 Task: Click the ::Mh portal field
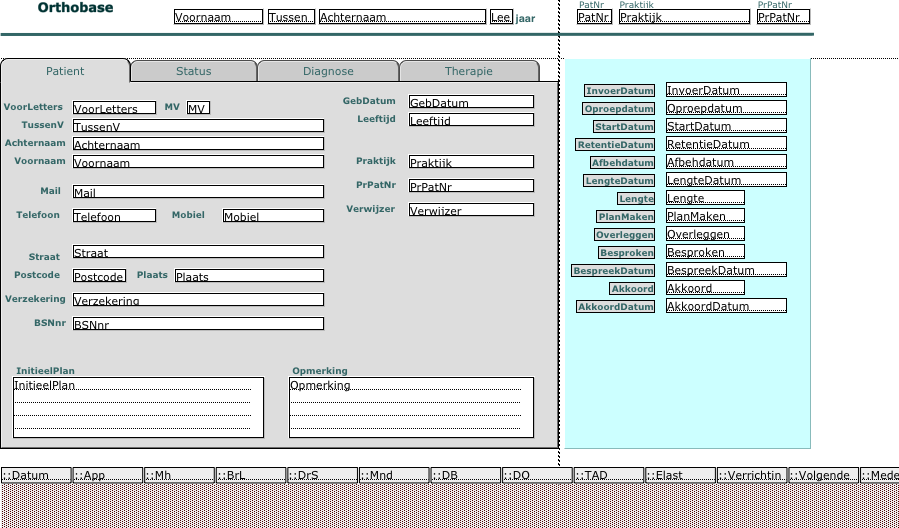(x=179, y=475)
